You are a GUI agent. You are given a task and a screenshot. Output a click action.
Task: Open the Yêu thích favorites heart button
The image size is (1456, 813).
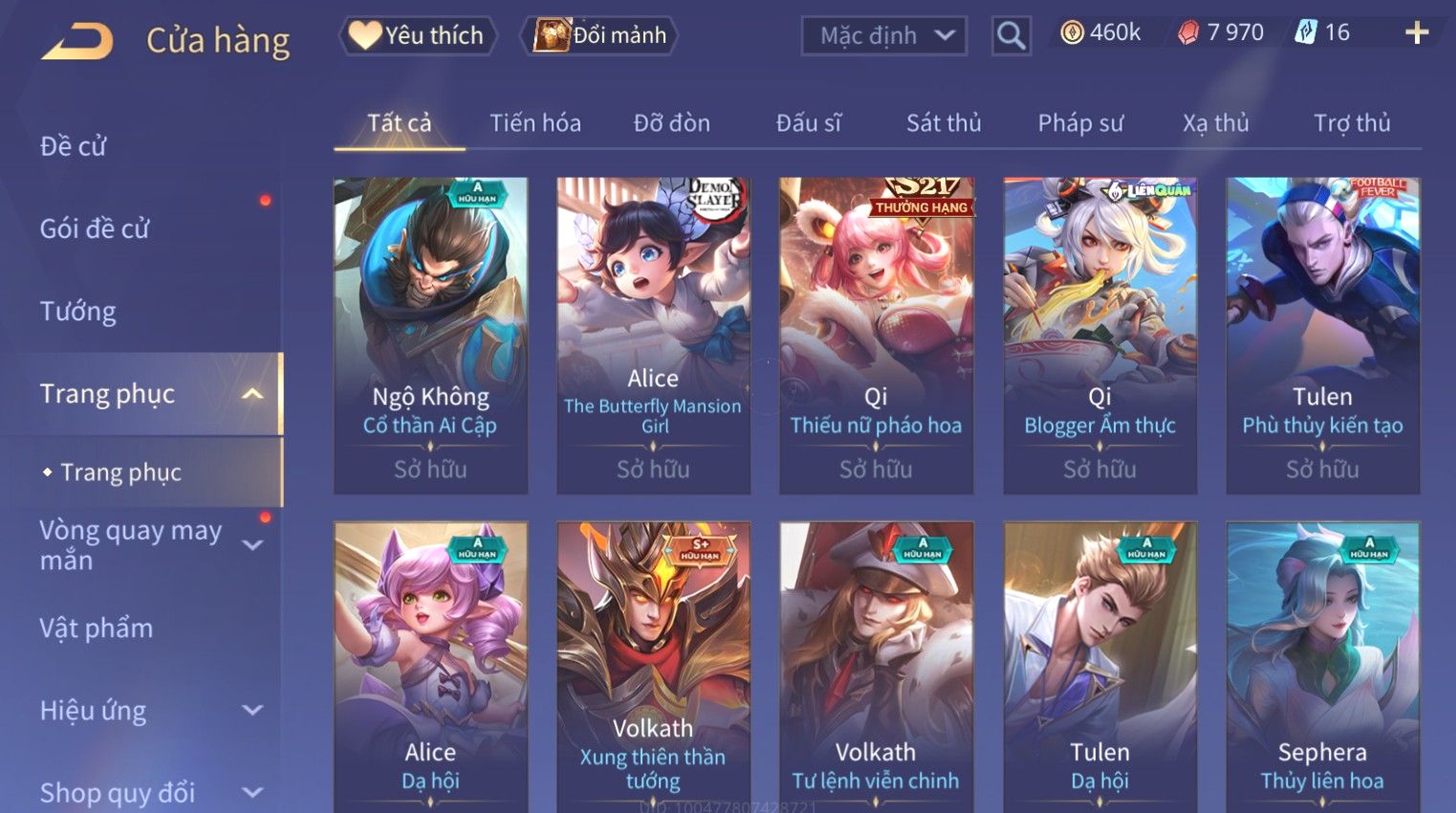point(418,35)
